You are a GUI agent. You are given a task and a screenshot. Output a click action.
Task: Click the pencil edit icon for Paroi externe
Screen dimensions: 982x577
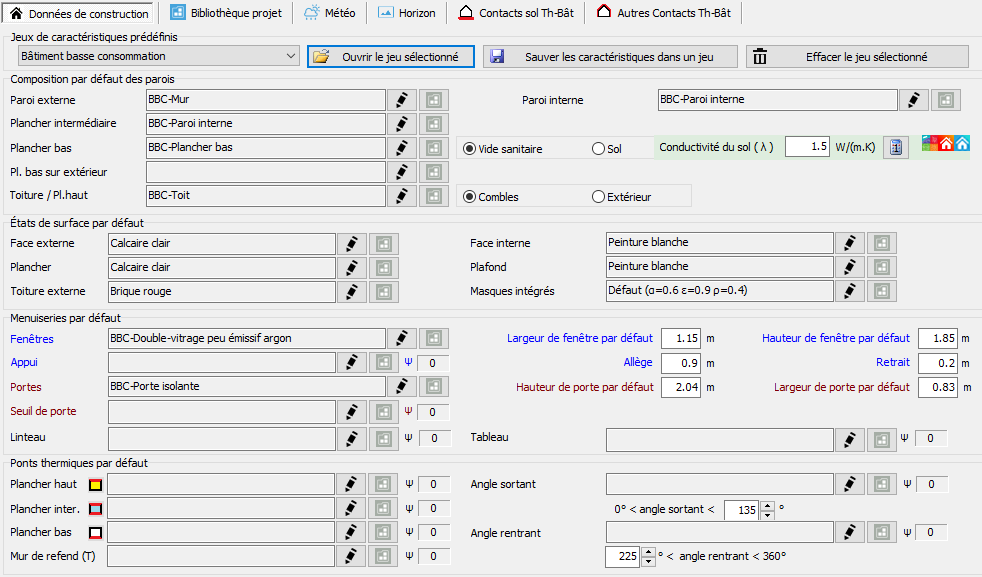(x=401, y=100)
